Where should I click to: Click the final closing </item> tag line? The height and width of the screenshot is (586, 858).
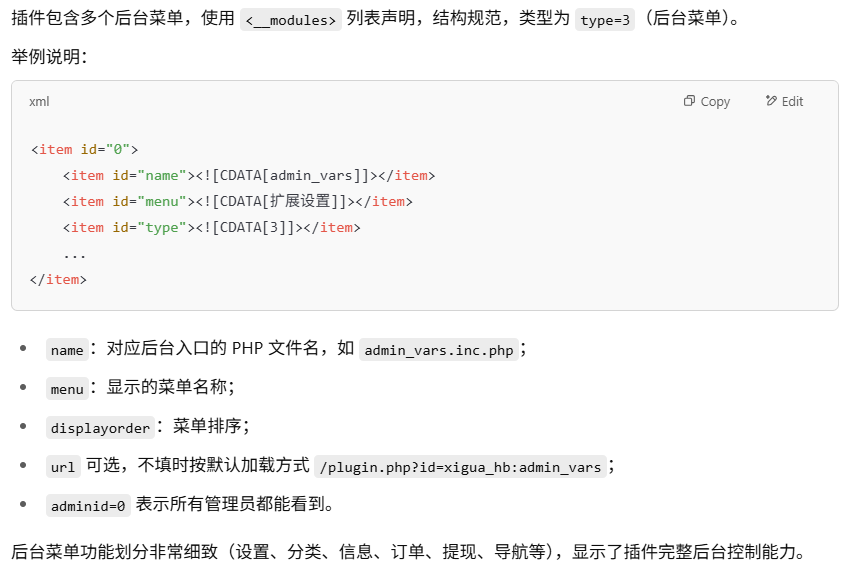tap(59, 279)
